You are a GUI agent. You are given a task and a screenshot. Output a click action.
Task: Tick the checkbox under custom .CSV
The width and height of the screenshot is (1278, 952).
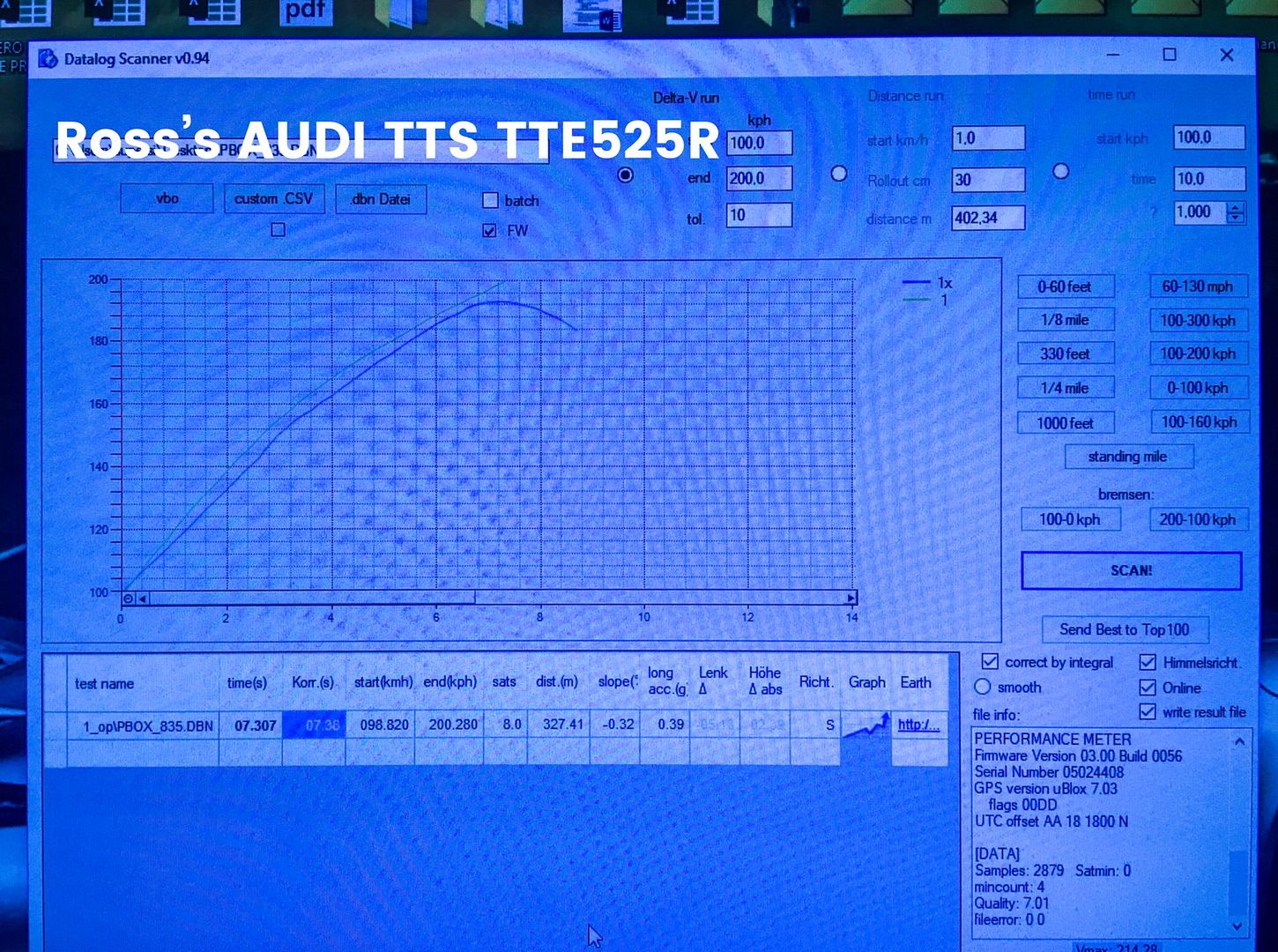(x=278, y=229)
